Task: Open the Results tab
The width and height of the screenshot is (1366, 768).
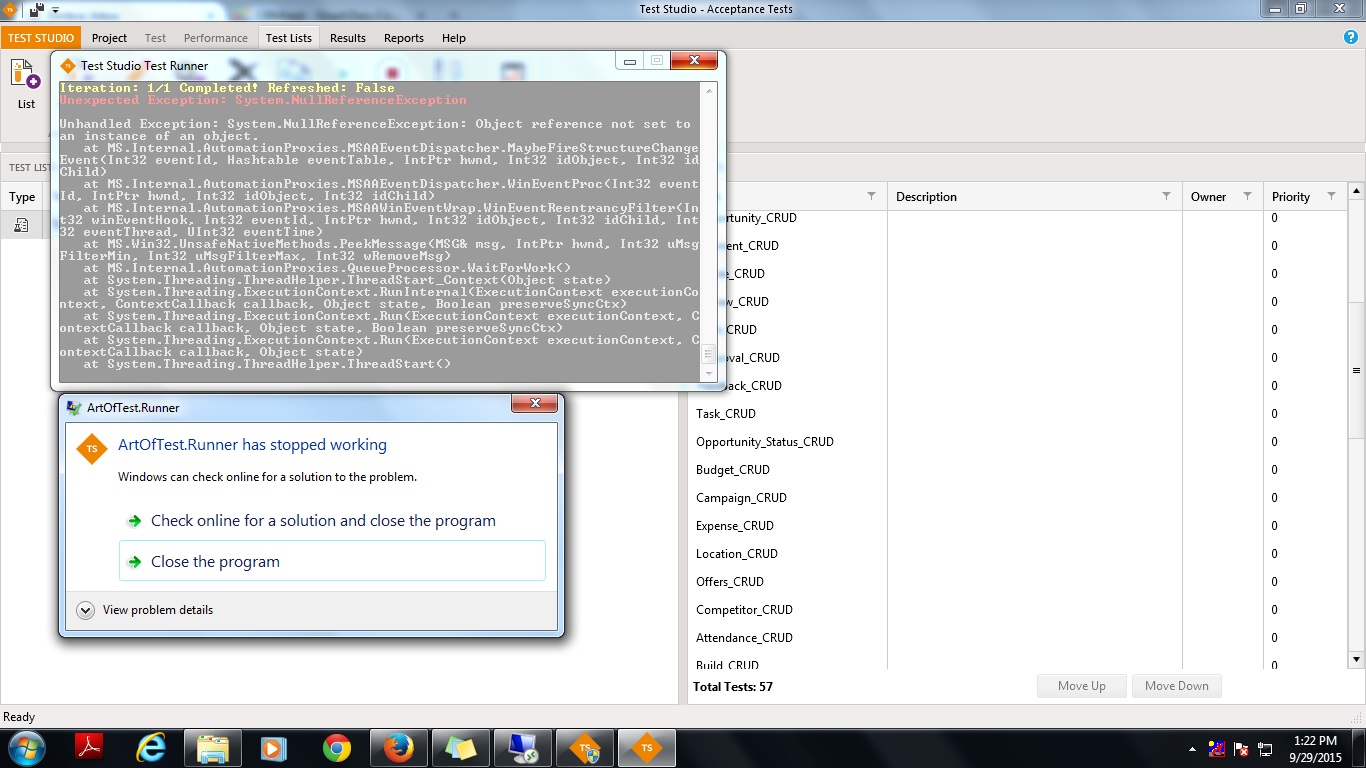Action: point(348,38)
